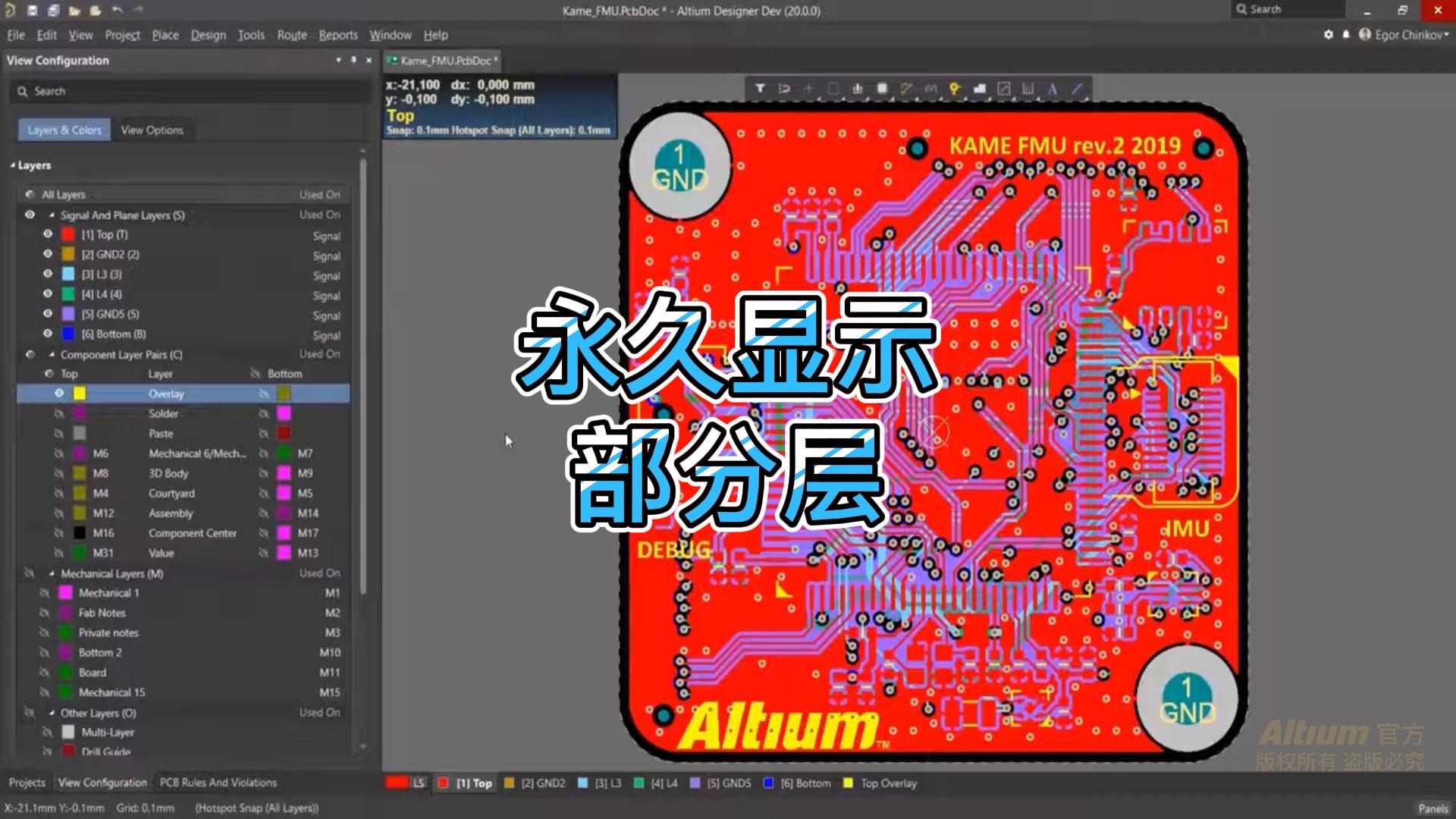
Task: Click the yellow Overlay color swatch
Action: tap(79, 393)
